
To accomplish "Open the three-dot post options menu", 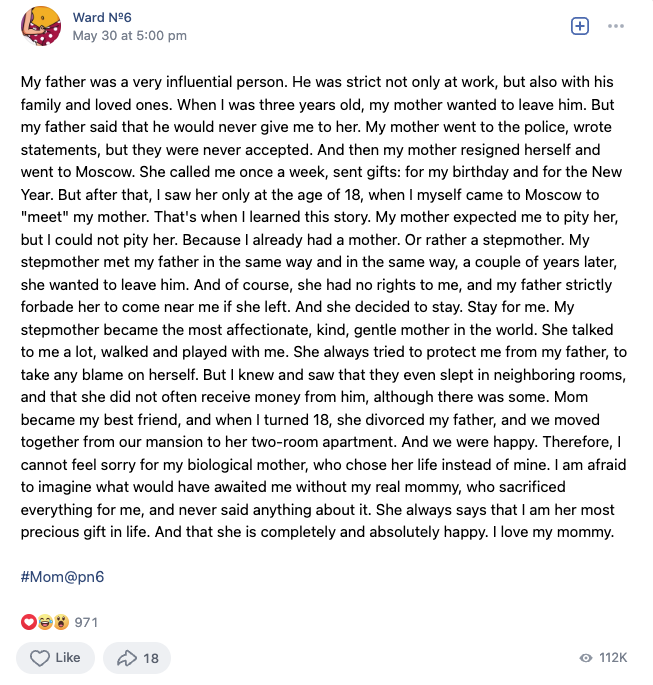I will coord(616,26).
